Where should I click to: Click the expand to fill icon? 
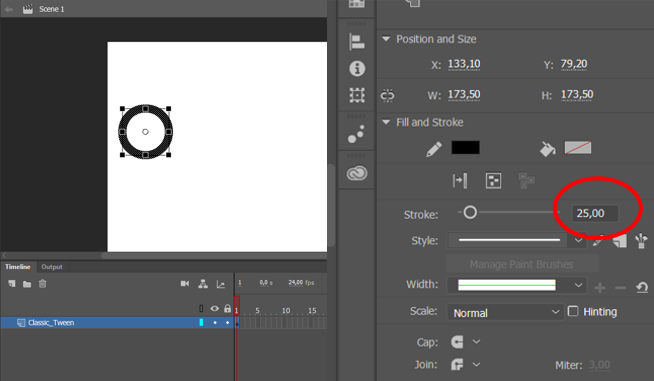[460, 181]
